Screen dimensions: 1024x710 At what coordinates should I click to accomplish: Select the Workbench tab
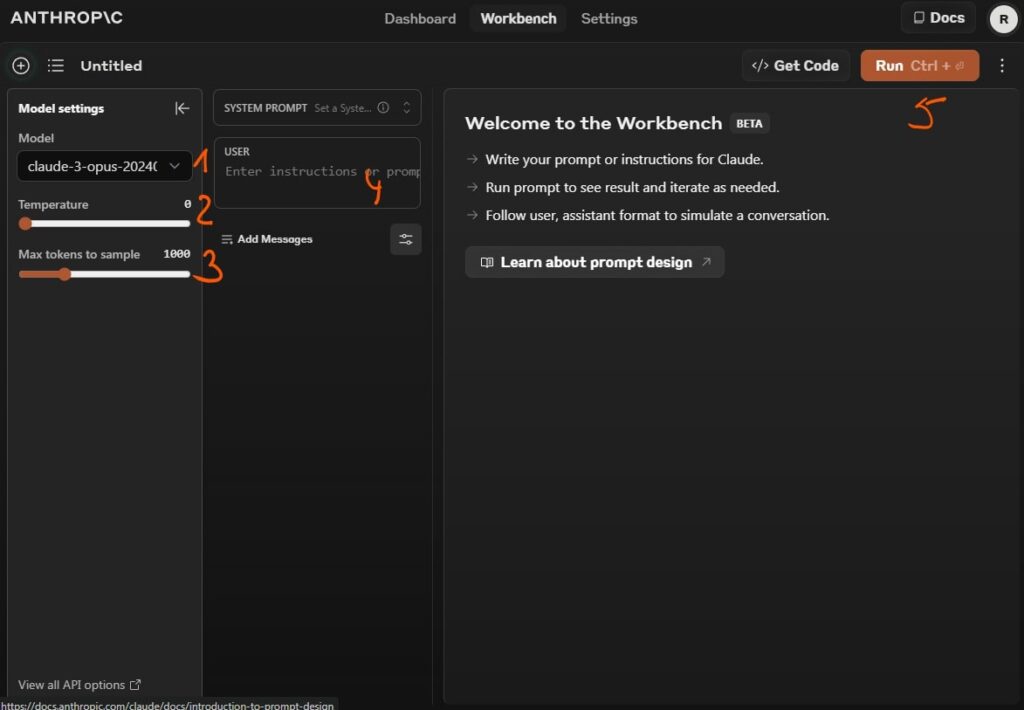(518, 19)
